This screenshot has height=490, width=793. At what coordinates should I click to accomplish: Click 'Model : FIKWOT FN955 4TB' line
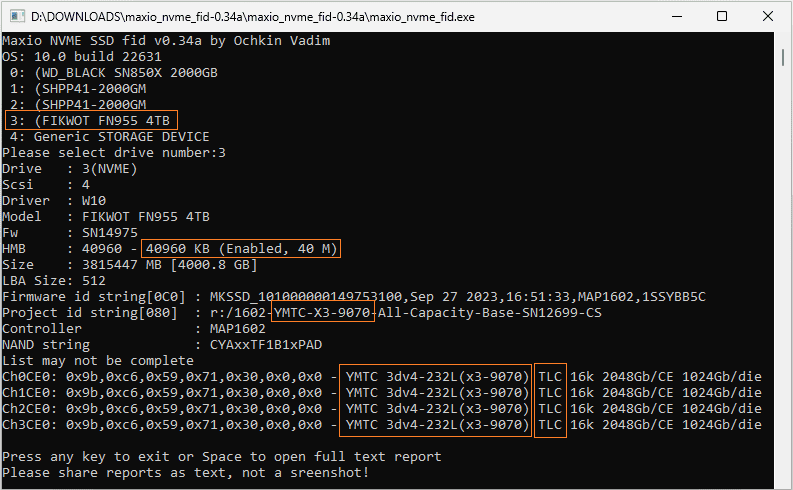106,217
